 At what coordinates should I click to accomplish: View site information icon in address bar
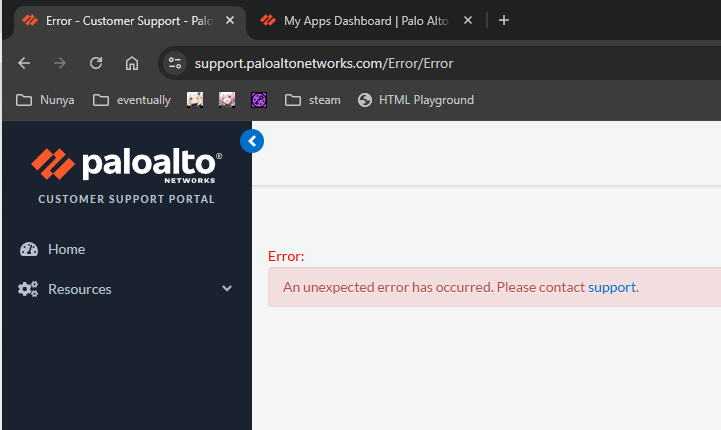pyautogui.click(x=175, y=63)
